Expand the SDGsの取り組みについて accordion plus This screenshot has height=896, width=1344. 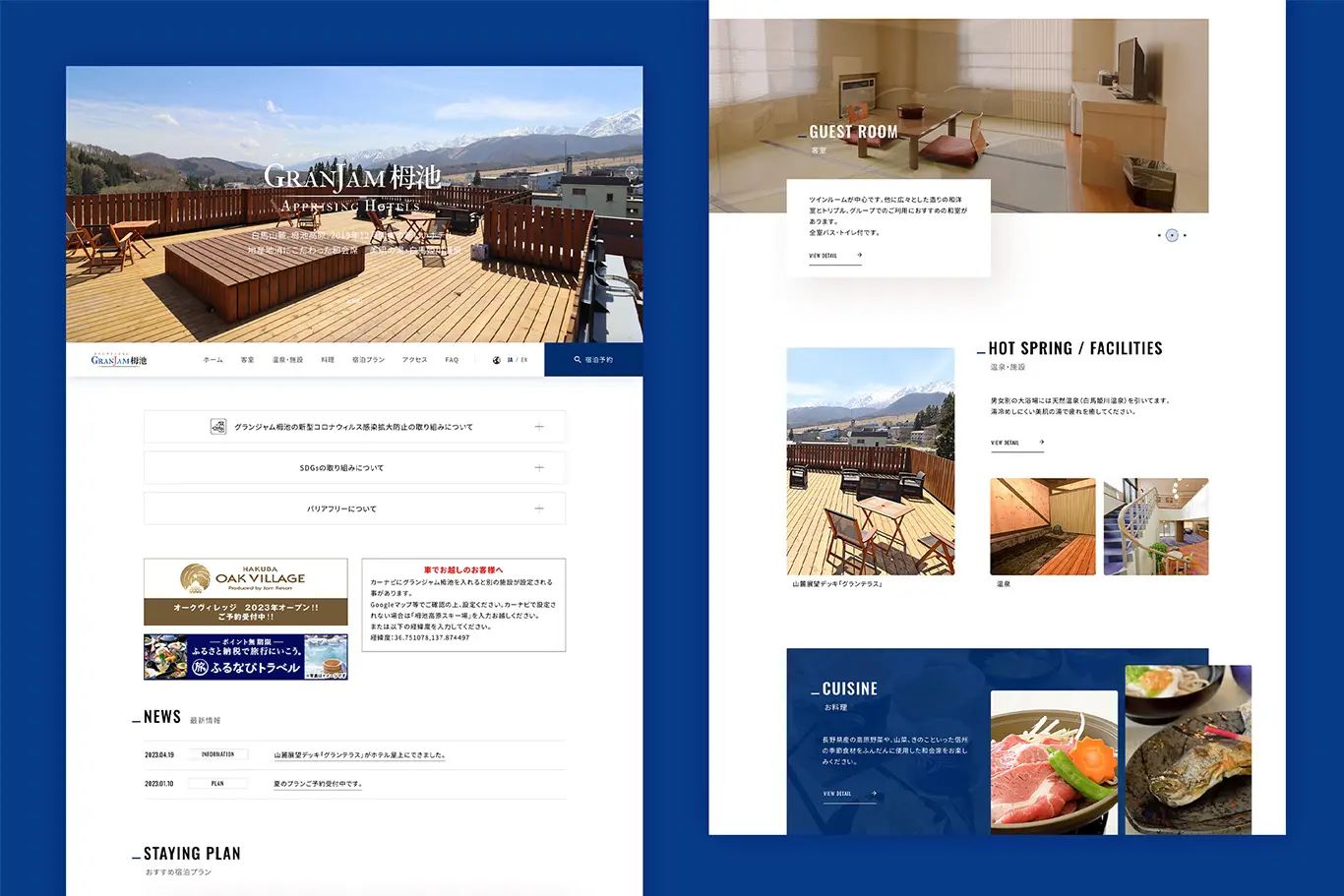[539, 468]
